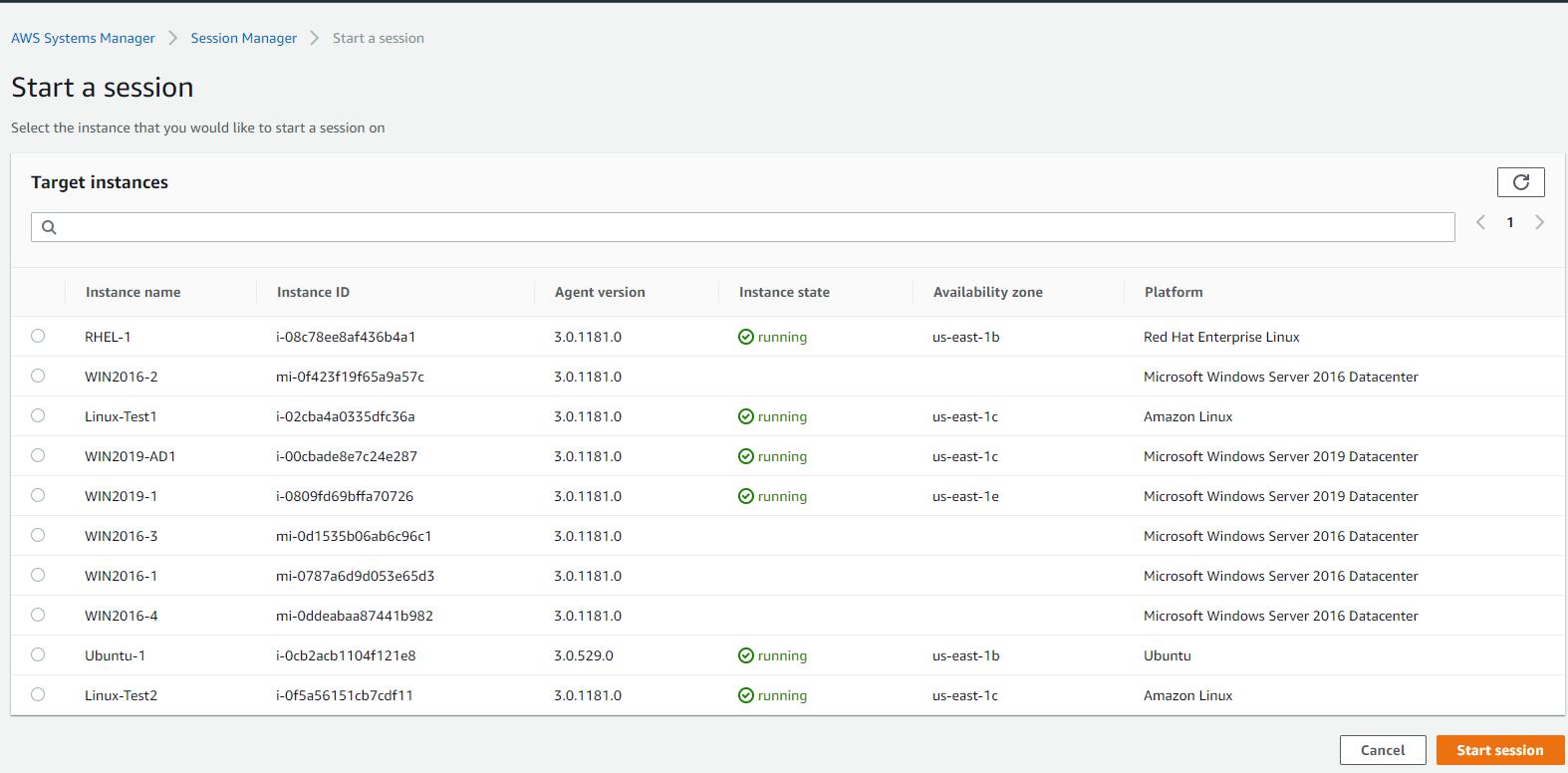Click instance ID i-08c78ee8af436b4a1
The height and width of the screenshot is (773, 1568).
click(x=346, y=337)
